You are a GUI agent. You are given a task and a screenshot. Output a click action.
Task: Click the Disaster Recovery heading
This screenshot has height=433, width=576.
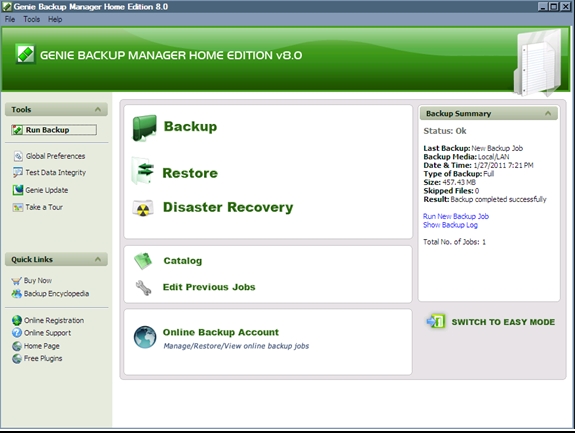[x=228, y=207]
